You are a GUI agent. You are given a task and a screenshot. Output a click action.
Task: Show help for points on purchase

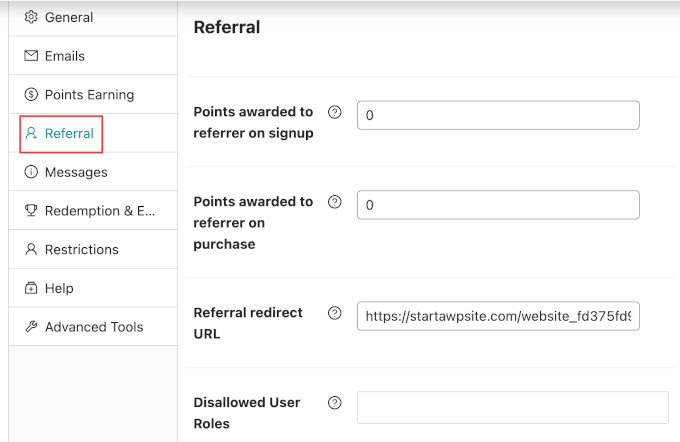coord(335,202)
